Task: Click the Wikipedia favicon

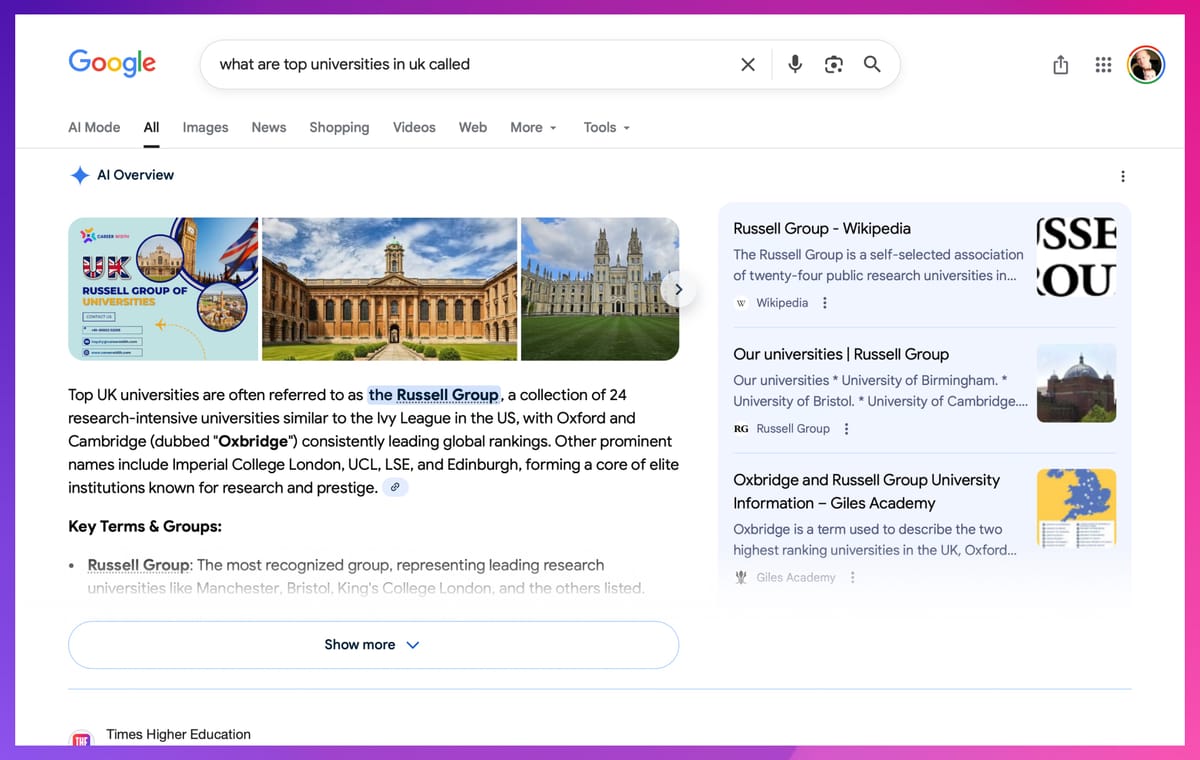Action: [741, 303]
